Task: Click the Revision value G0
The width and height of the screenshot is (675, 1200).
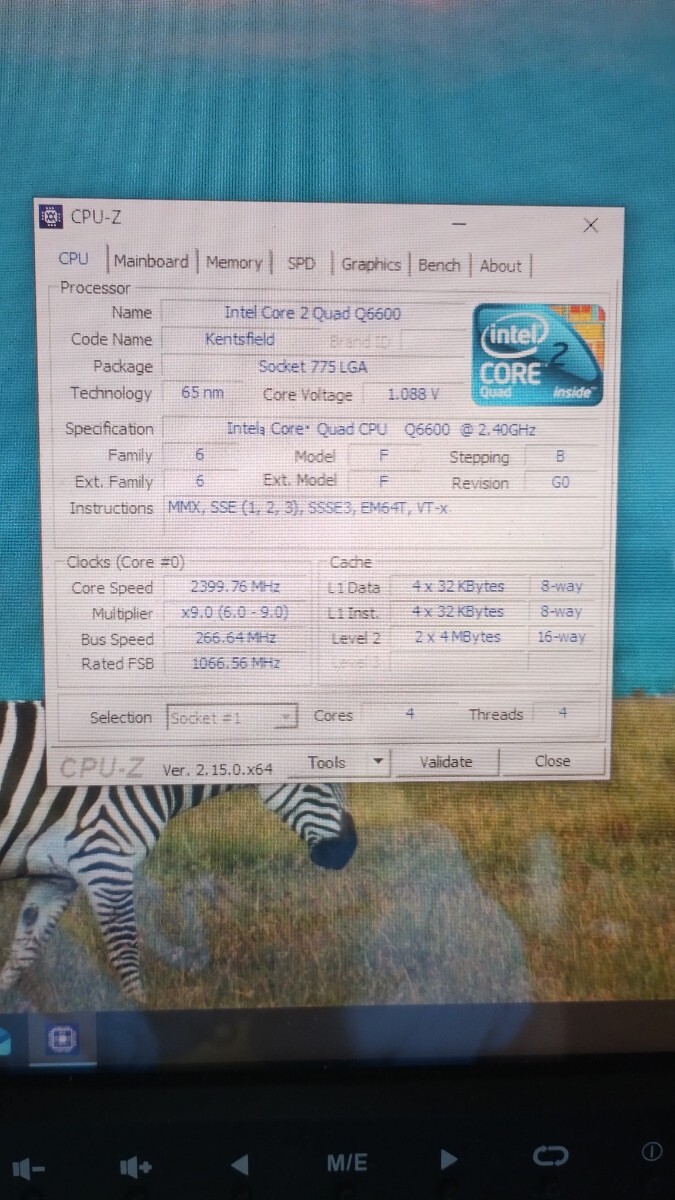Action: [x=560, y=481]
